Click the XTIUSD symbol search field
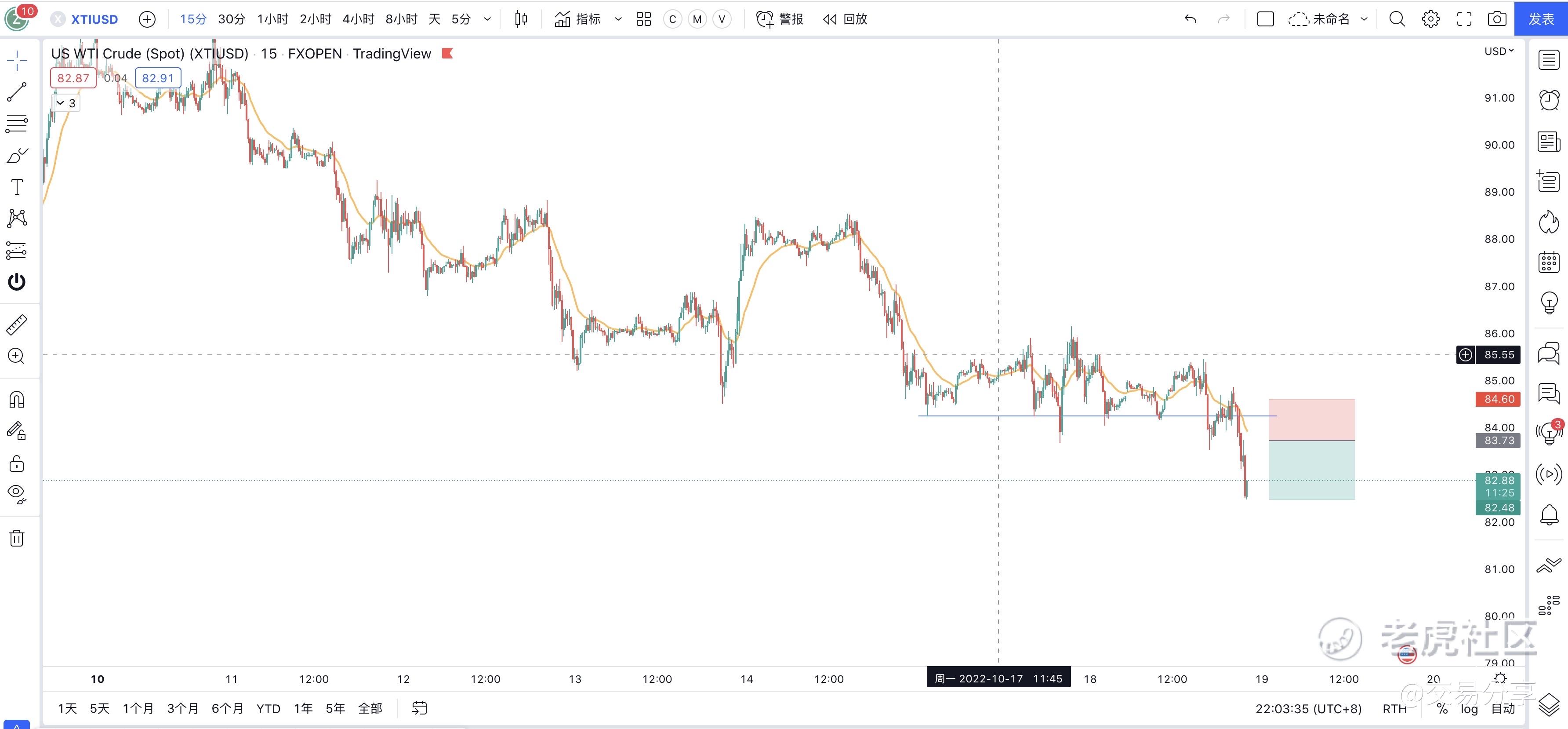The height and width of the screenshot is (729, 1568). [94, 19]
